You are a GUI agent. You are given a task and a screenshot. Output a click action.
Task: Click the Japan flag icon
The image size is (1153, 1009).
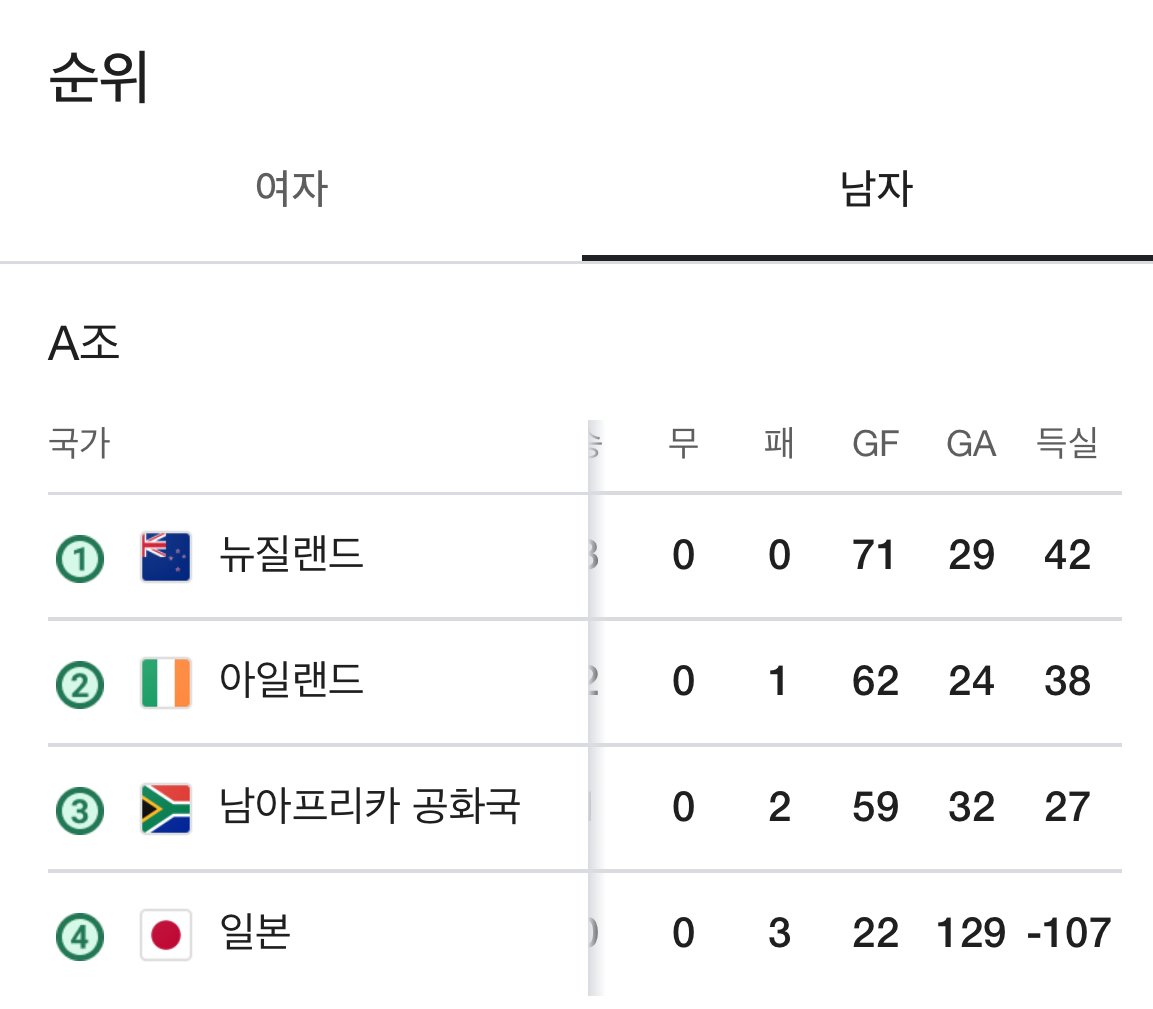click(166, 936)
